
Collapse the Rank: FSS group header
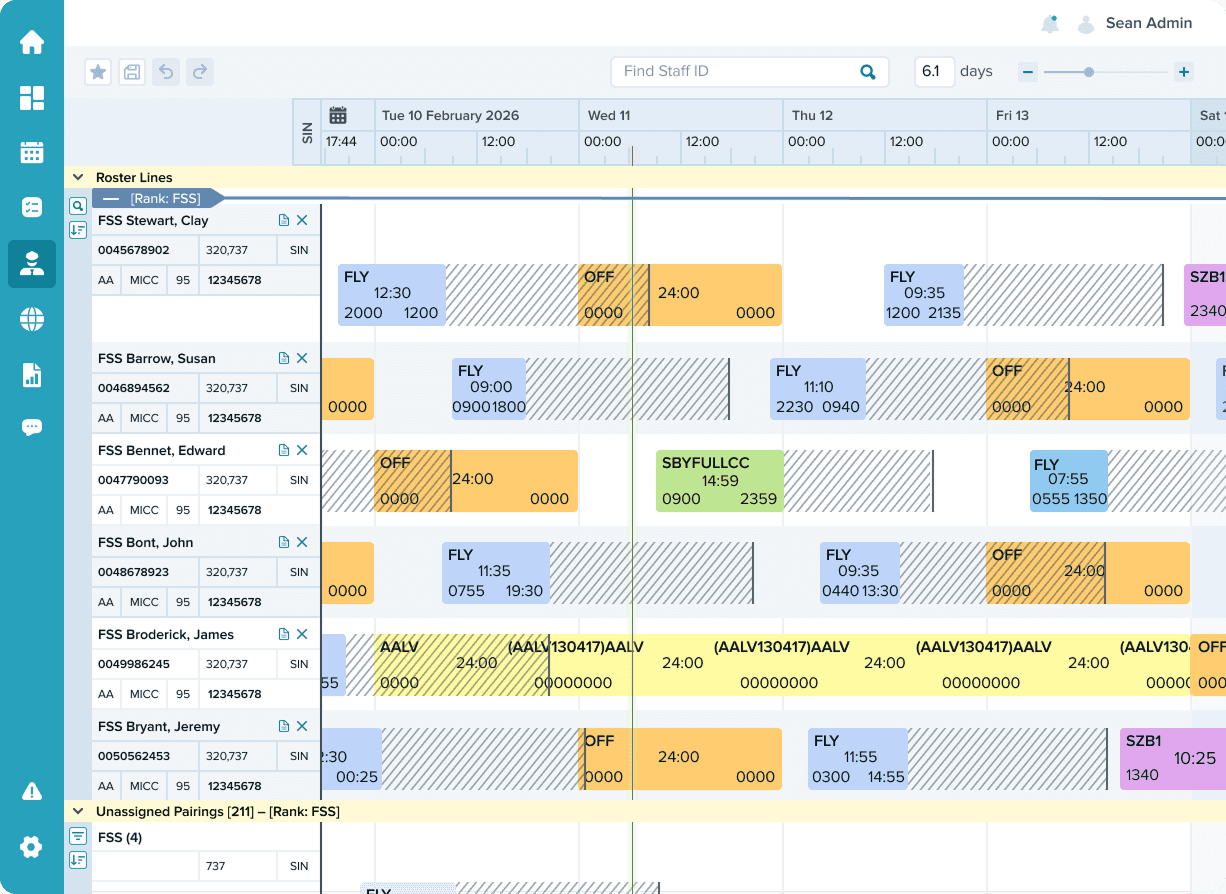pyautogui.click(x=111, y=198)
